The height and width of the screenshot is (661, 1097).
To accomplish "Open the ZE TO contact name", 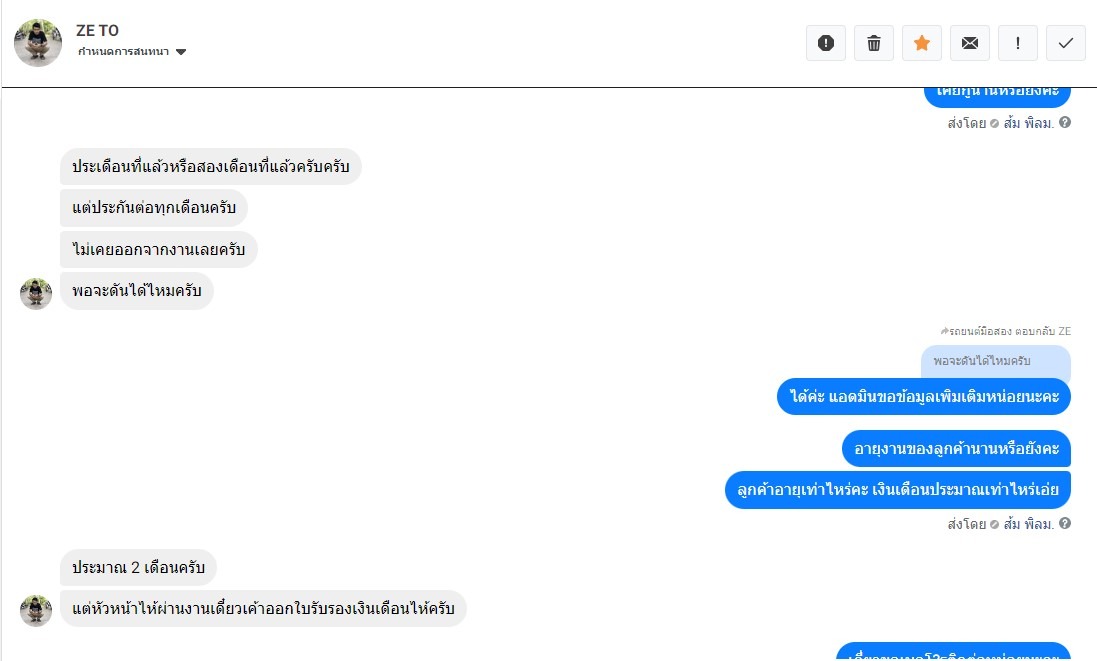I will point(97,31).
